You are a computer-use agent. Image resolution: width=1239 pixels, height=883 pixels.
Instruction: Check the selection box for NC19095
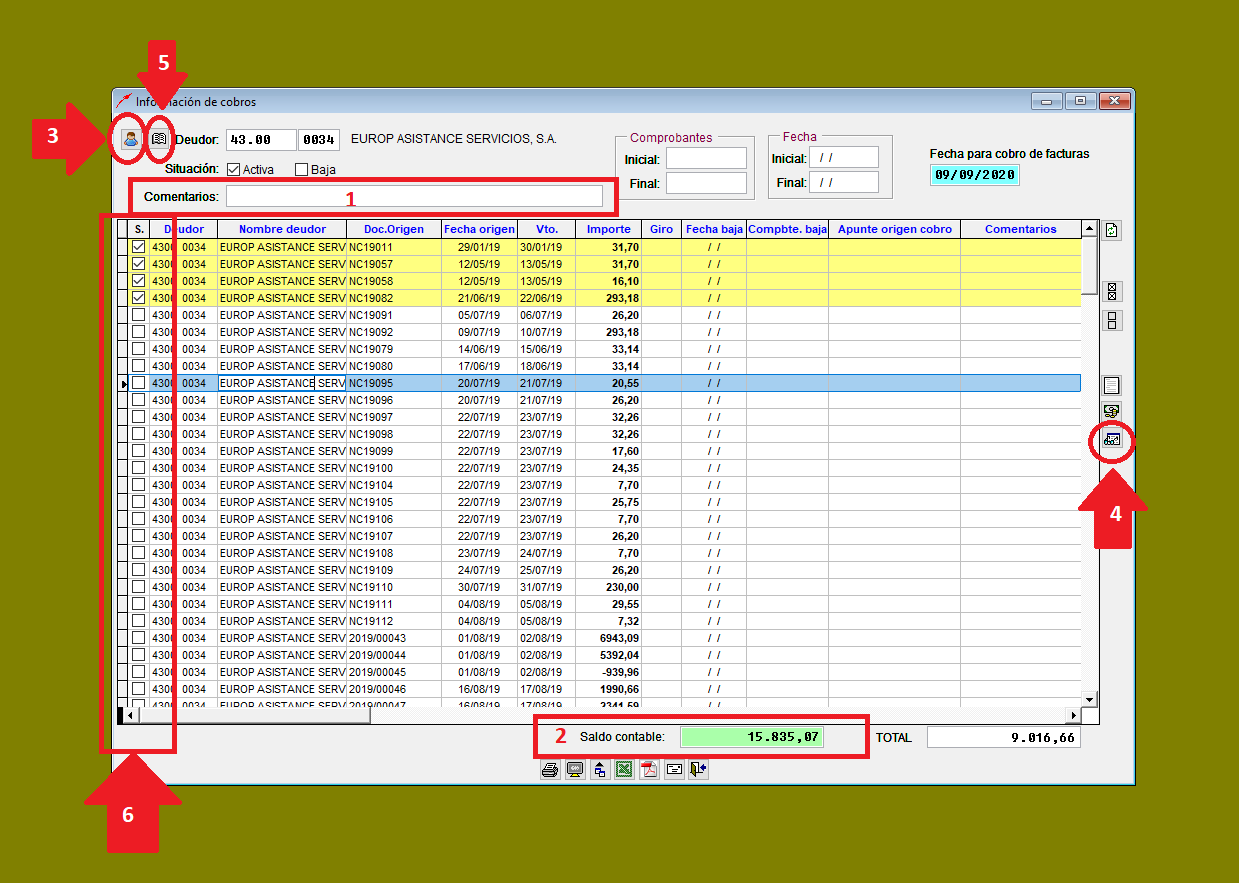139,383
